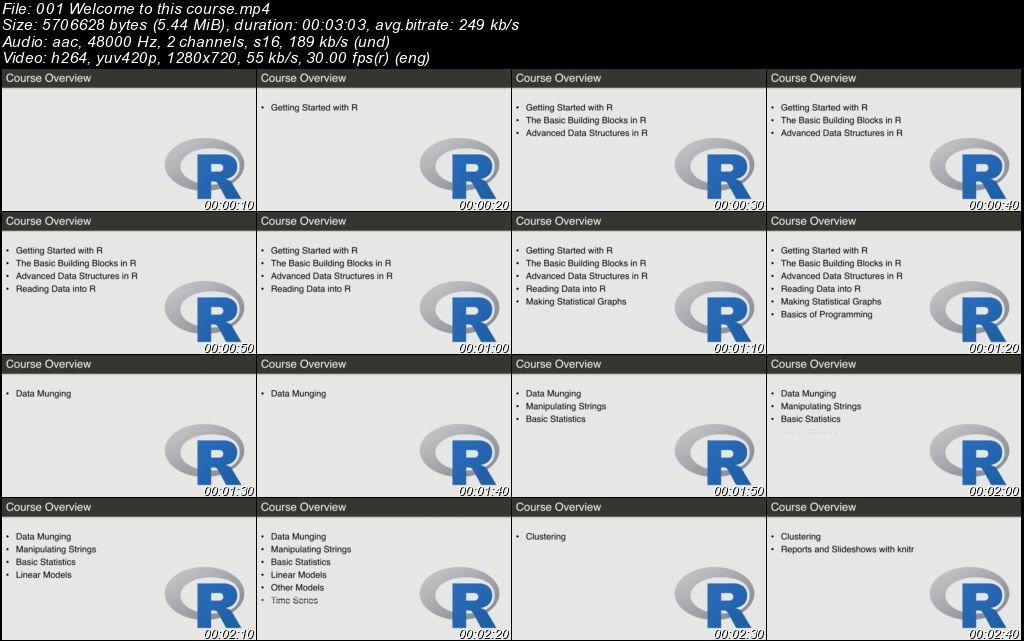This screenshot has width=1024, height=641.
Task: Click 'Data Munging' in the 00:01:30 frame
Action: tap(43, 394)
